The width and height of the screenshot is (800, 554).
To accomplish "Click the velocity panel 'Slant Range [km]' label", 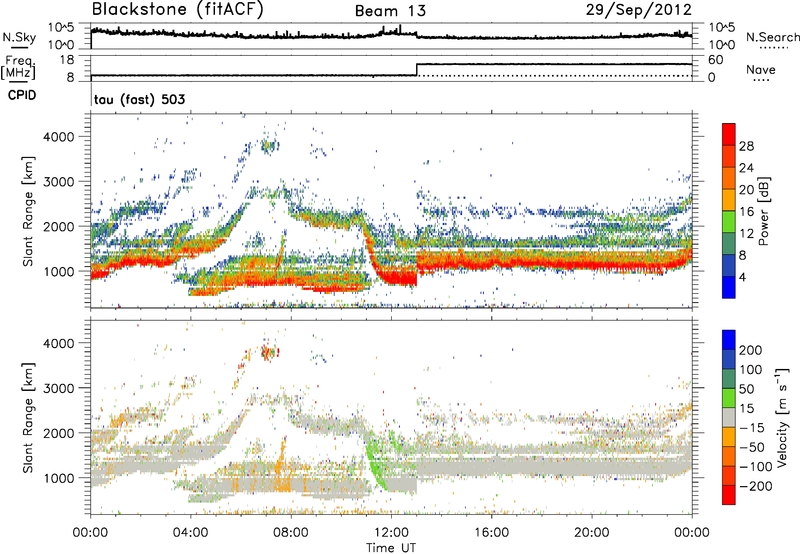I will click(28, 417).
